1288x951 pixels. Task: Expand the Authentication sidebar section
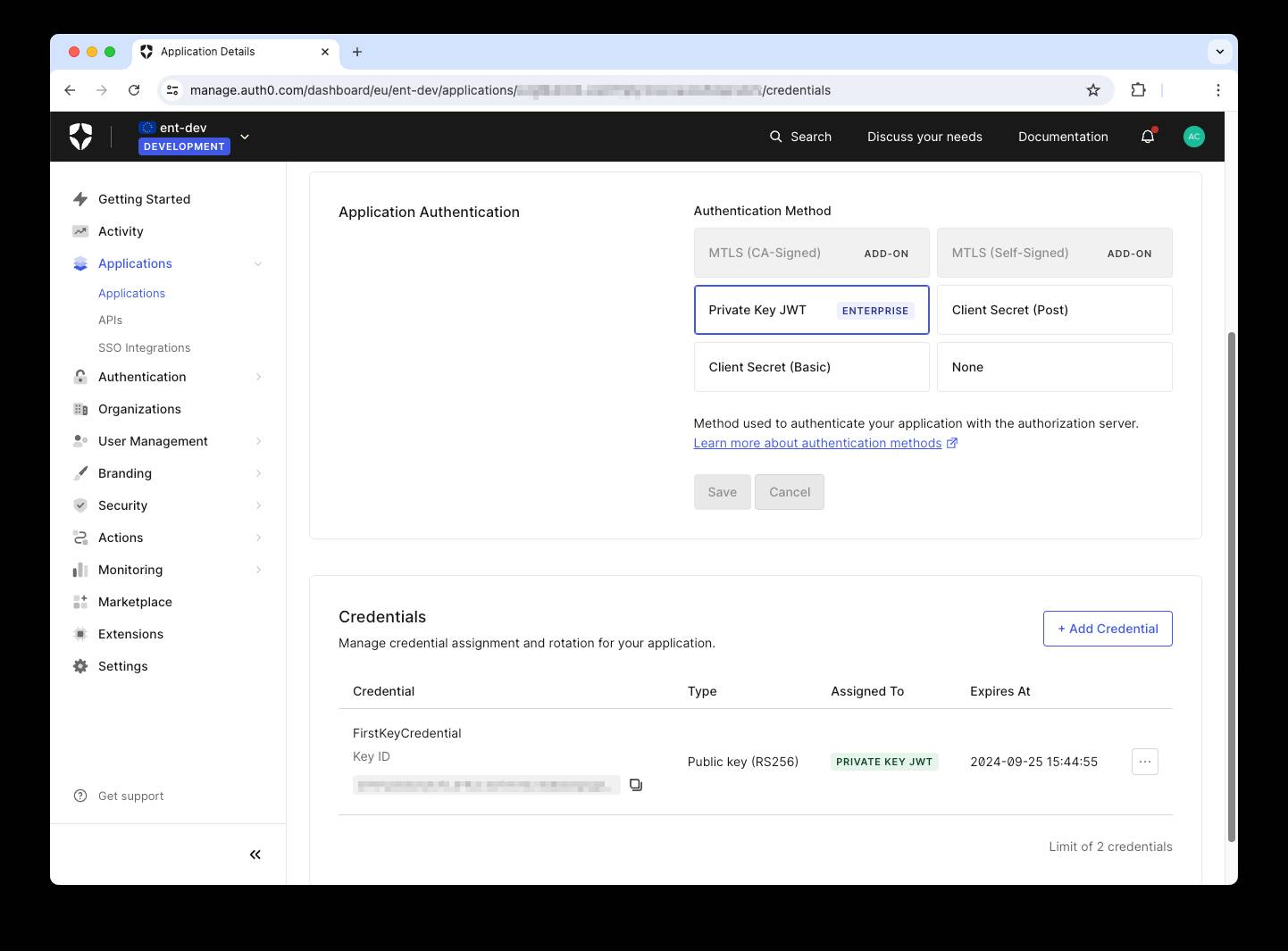(x=258, y=377)
